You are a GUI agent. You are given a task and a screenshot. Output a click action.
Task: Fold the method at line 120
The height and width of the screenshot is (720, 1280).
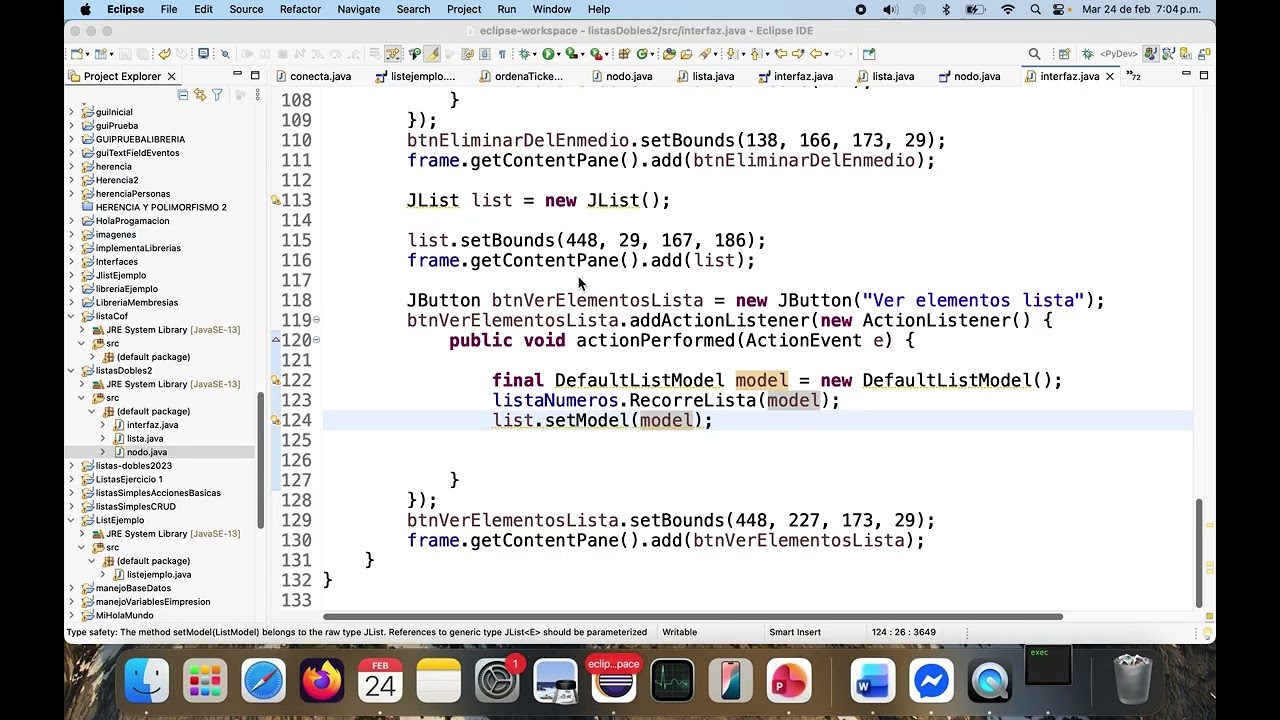click(x=316, y=340)
